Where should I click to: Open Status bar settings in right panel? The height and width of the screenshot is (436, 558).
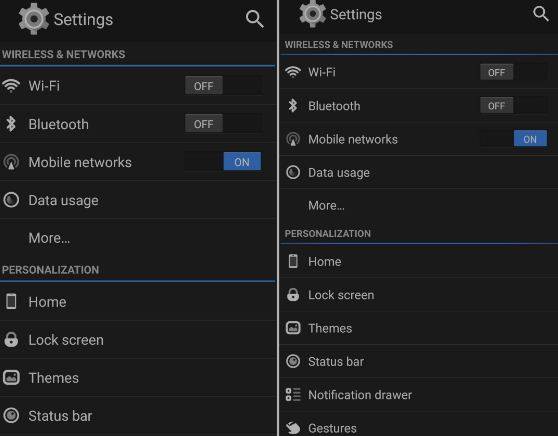coord(418,361)
